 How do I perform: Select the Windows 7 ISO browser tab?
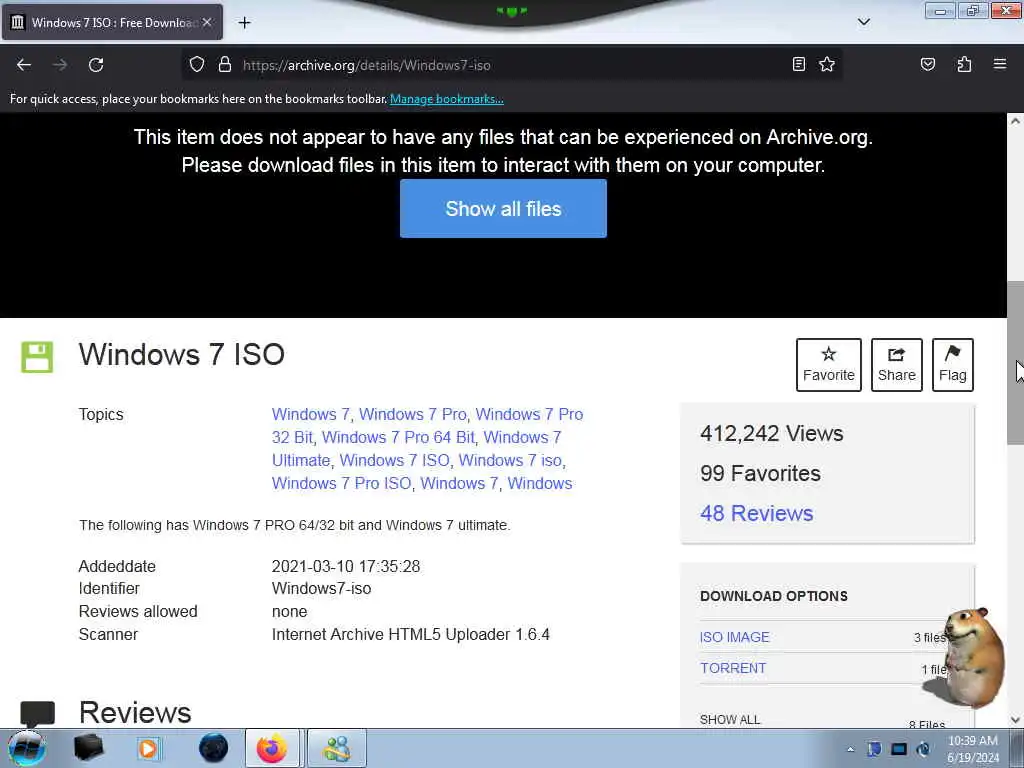(x=112, y=22)
